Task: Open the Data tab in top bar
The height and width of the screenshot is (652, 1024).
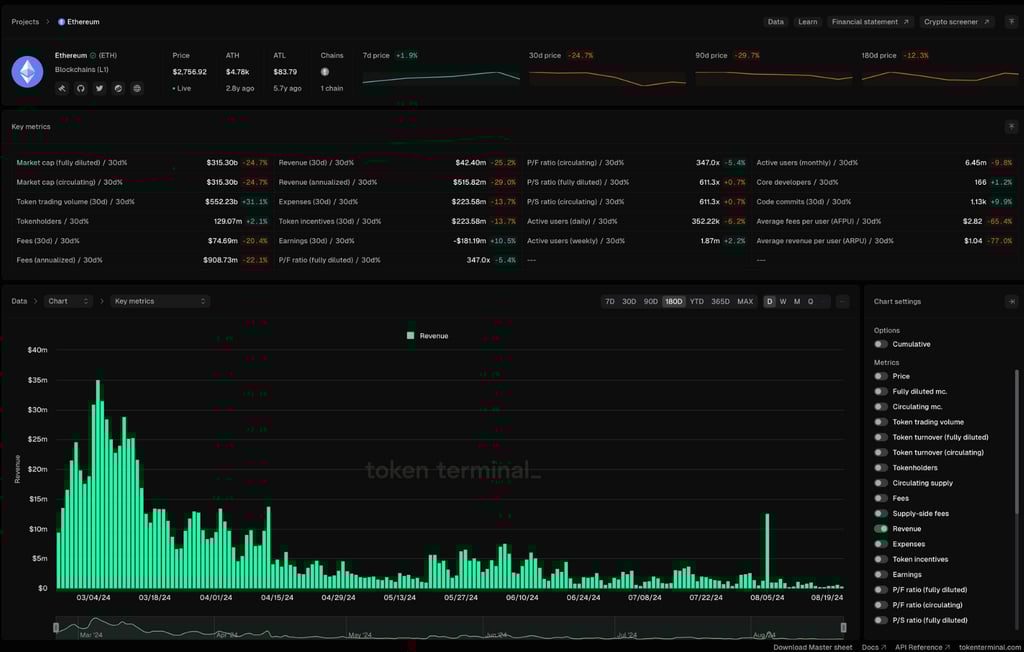Action: 776,22
